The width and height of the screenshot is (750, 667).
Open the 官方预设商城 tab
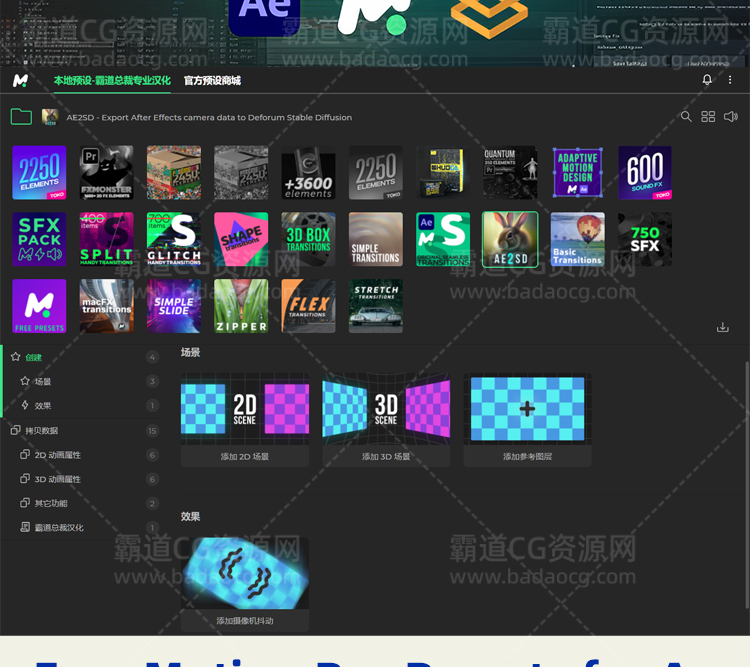point(212,80)
